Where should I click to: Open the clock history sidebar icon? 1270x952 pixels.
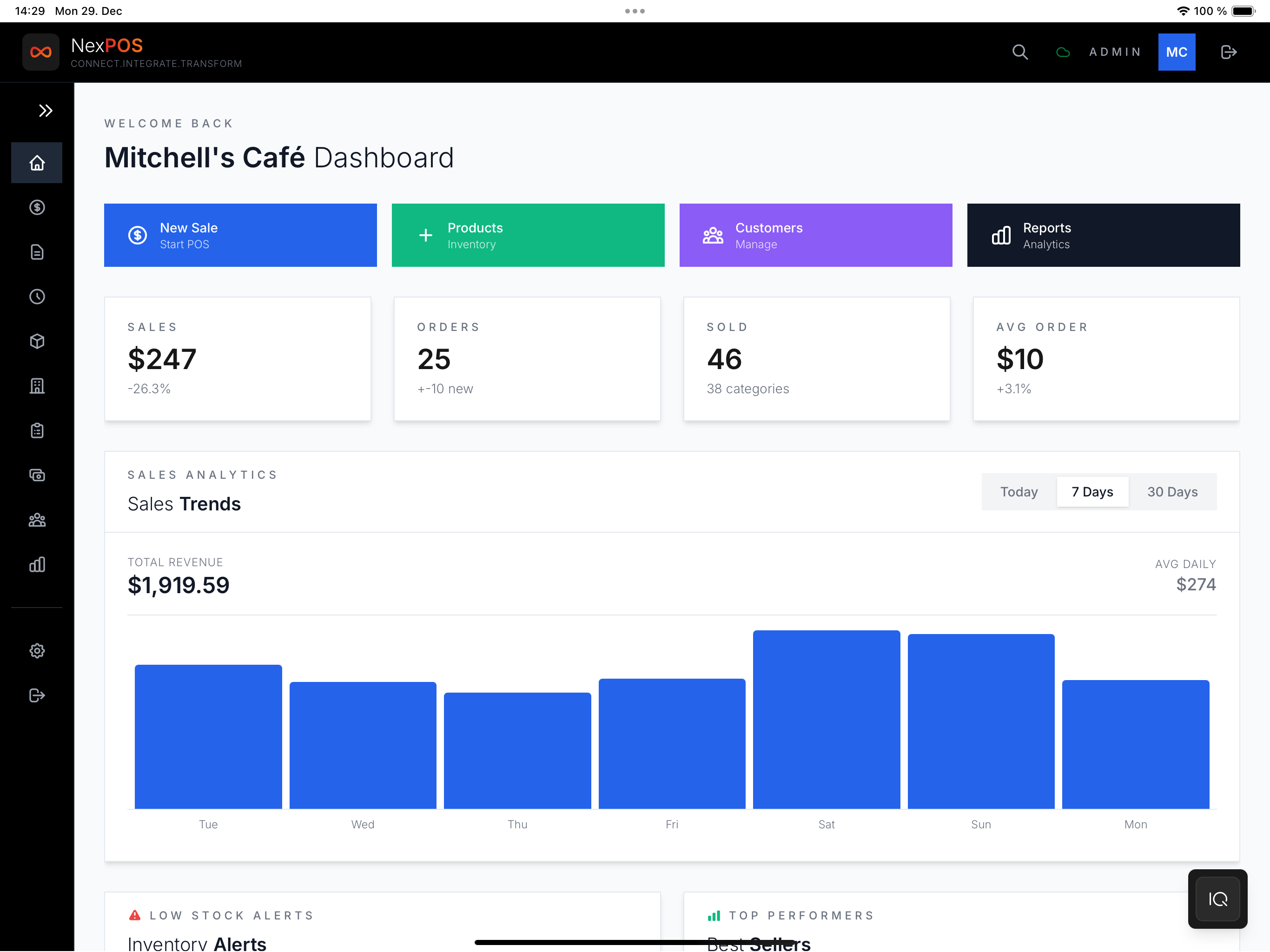pyautogui.click(x=37, y=297)
